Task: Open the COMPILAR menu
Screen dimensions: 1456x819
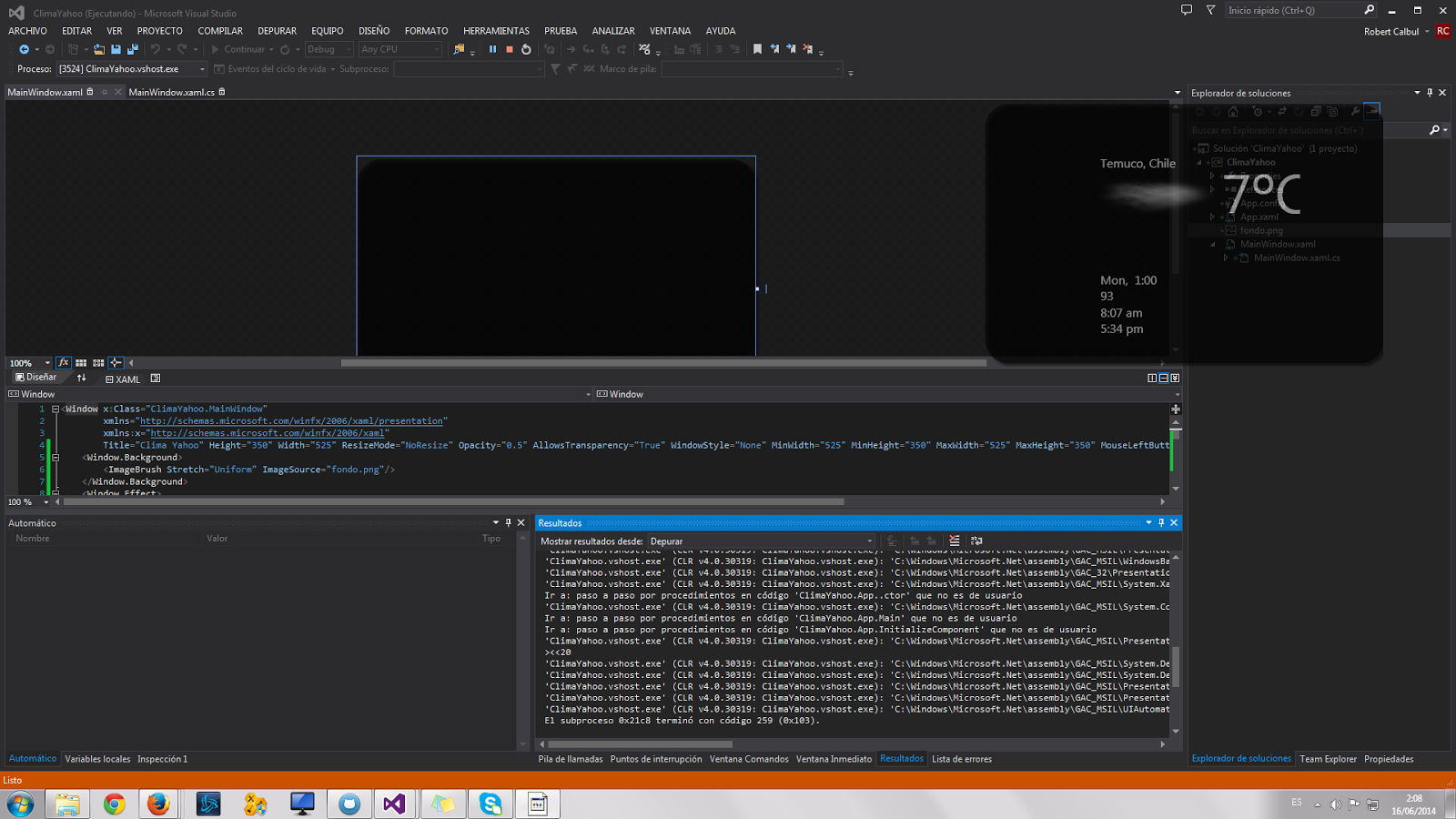Action: click(220, 31)
